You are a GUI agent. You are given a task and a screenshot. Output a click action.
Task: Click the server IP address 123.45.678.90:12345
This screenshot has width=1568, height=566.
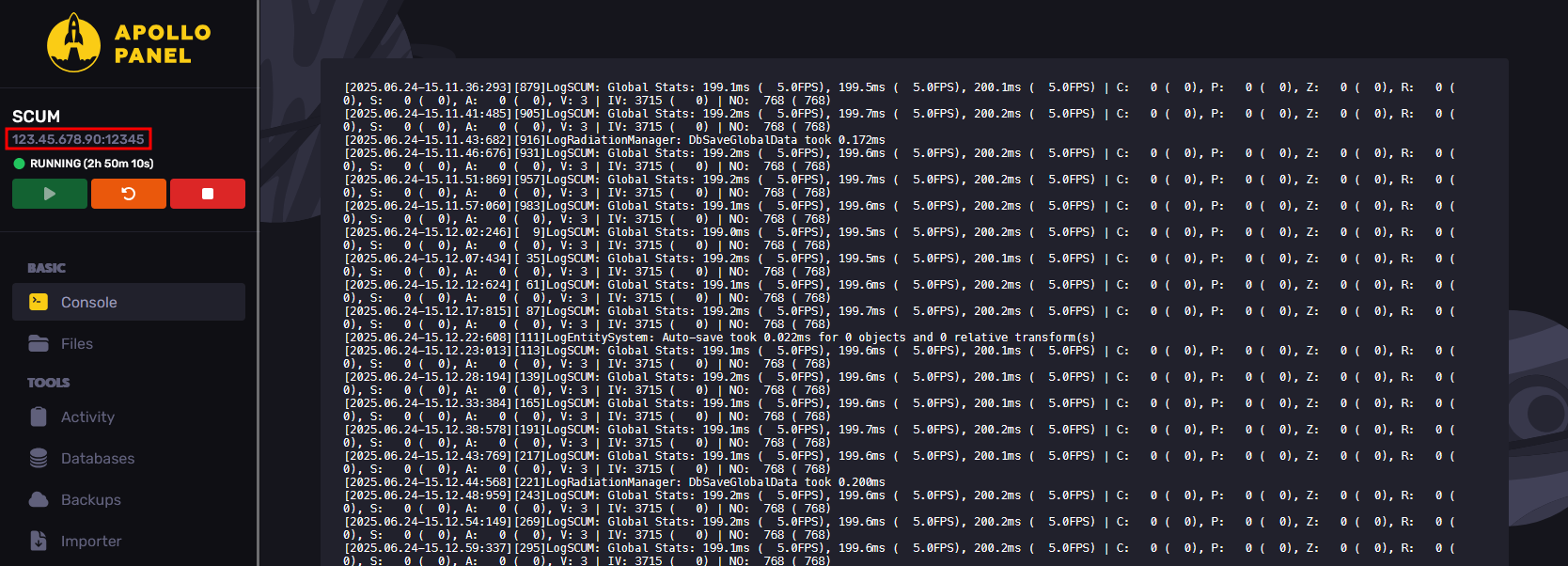pos(78,139)
